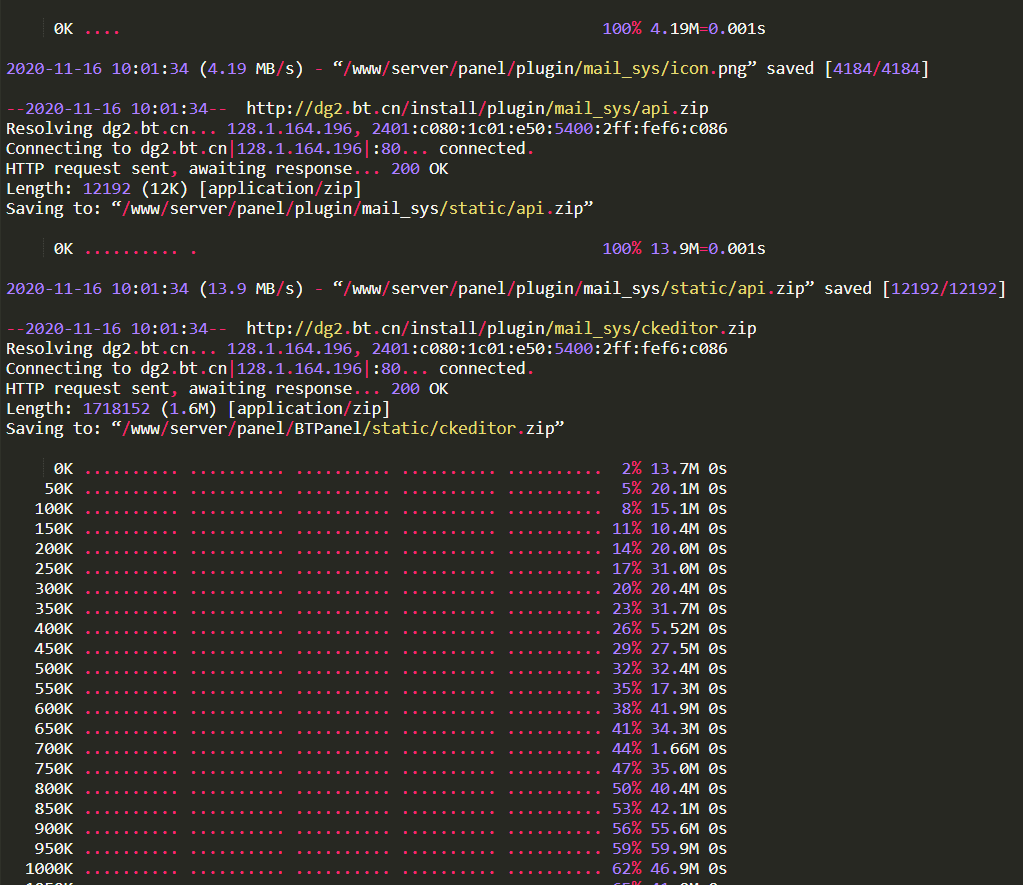
Task: Click the 700K progress row label
Action: (x=53, y=749)
